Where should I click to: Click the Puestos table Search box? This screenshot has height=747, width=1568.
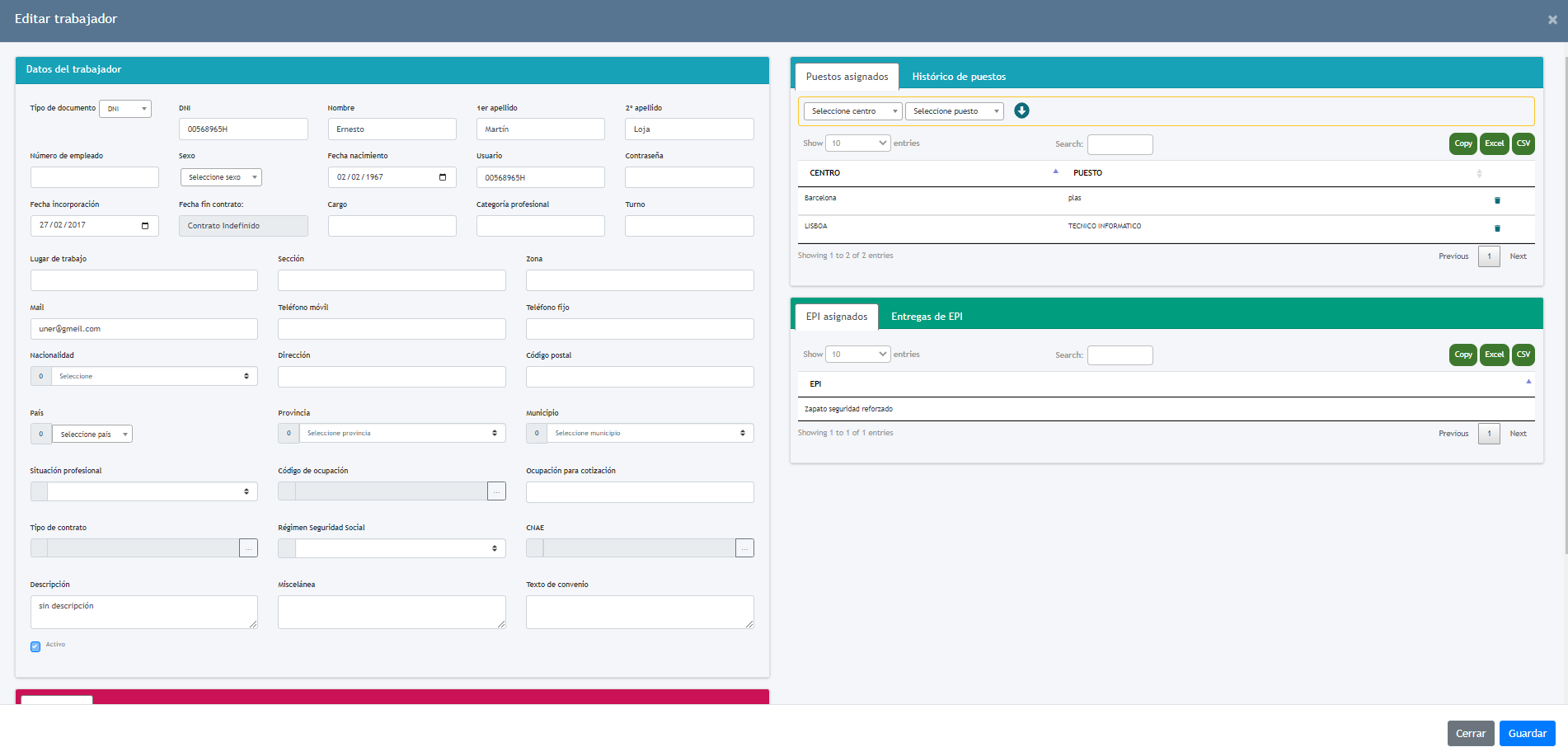1120,144
